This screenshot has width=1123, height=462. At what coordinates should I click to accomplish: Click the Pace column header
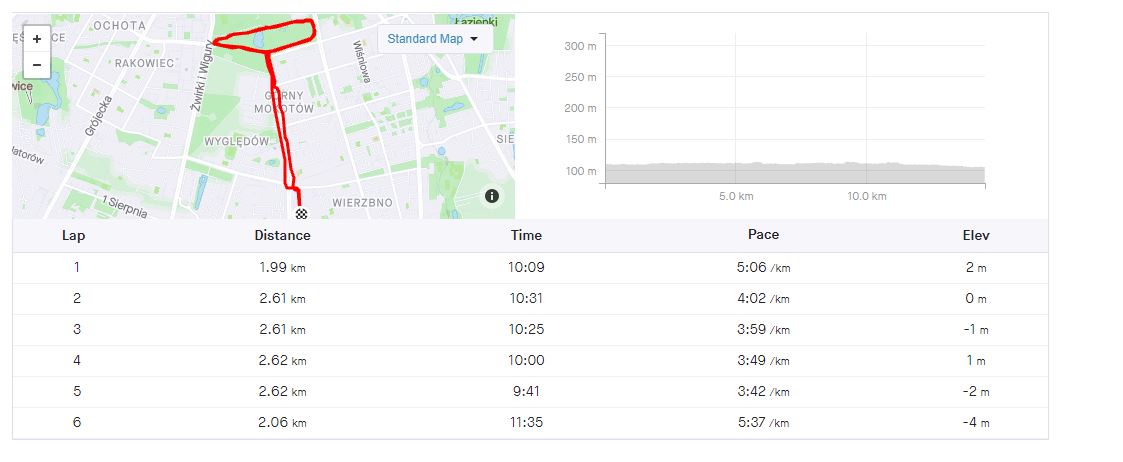tap(763, 235)
